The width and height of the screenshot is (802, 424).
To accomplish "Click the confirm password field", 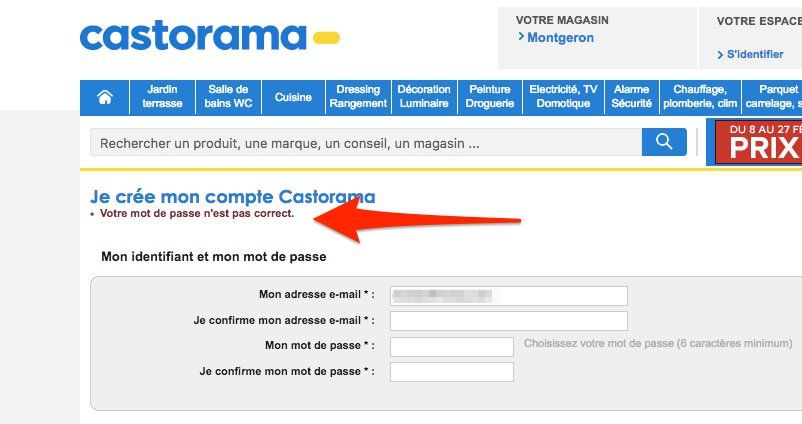I will (x=451, y=372).
